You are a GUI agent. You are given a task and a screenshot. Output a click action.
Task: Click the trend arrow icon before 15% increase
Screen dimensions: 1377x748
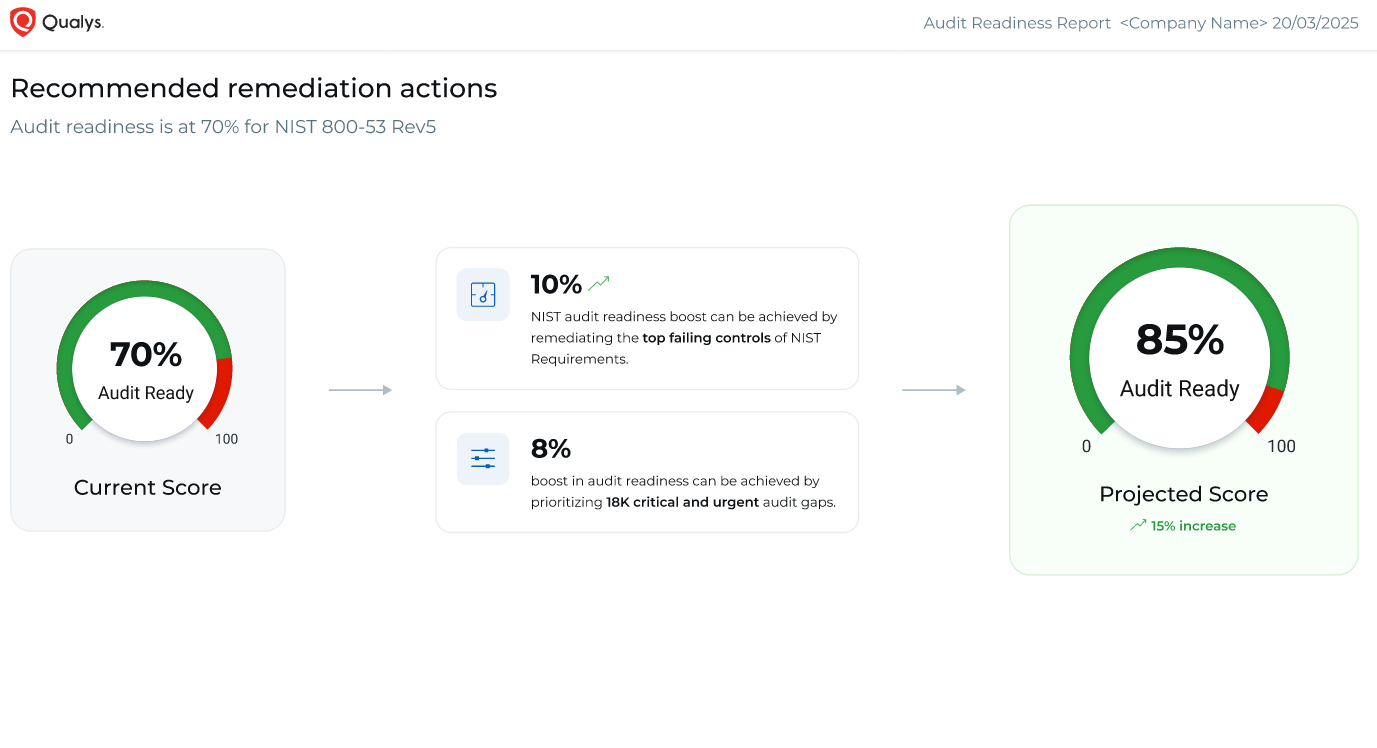[1138, 525]
